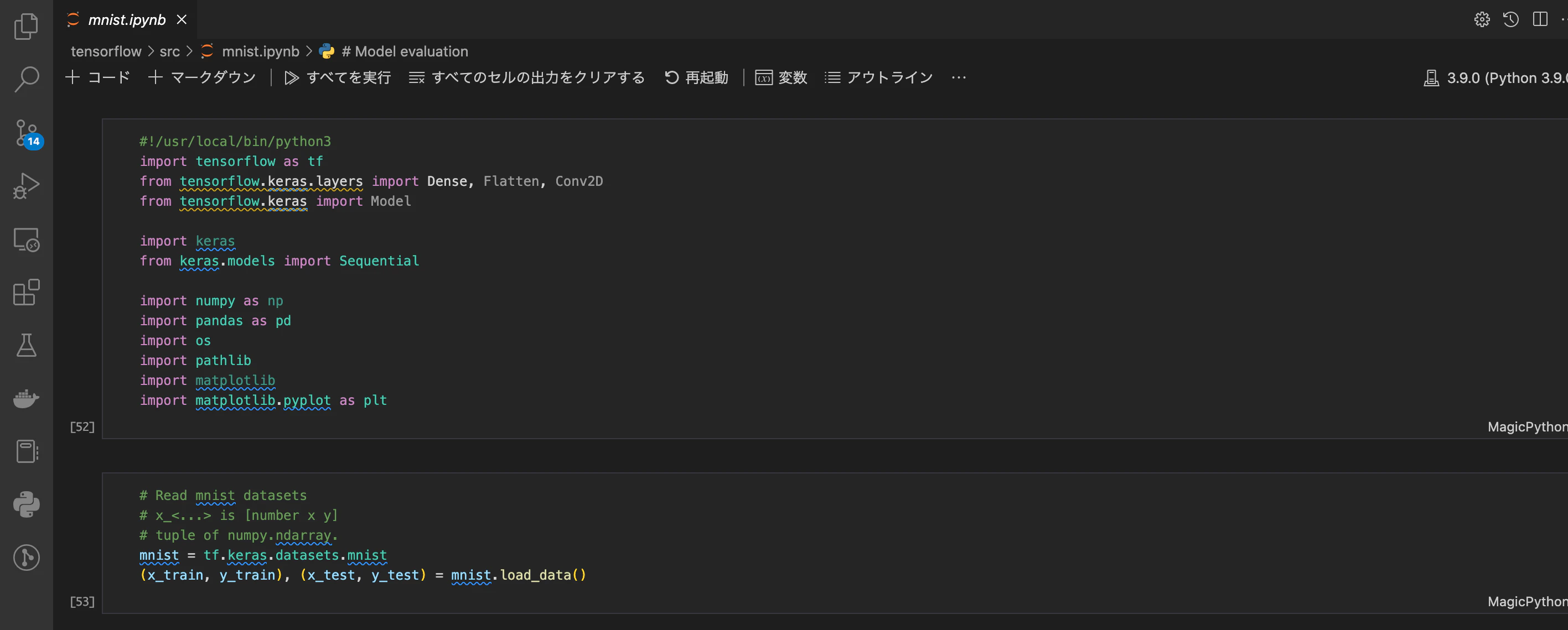The width and height of the screenshot is (1568, 630).
Task: Click the tensorflow breadcrumb folder
Action: [x=106, y=51]
